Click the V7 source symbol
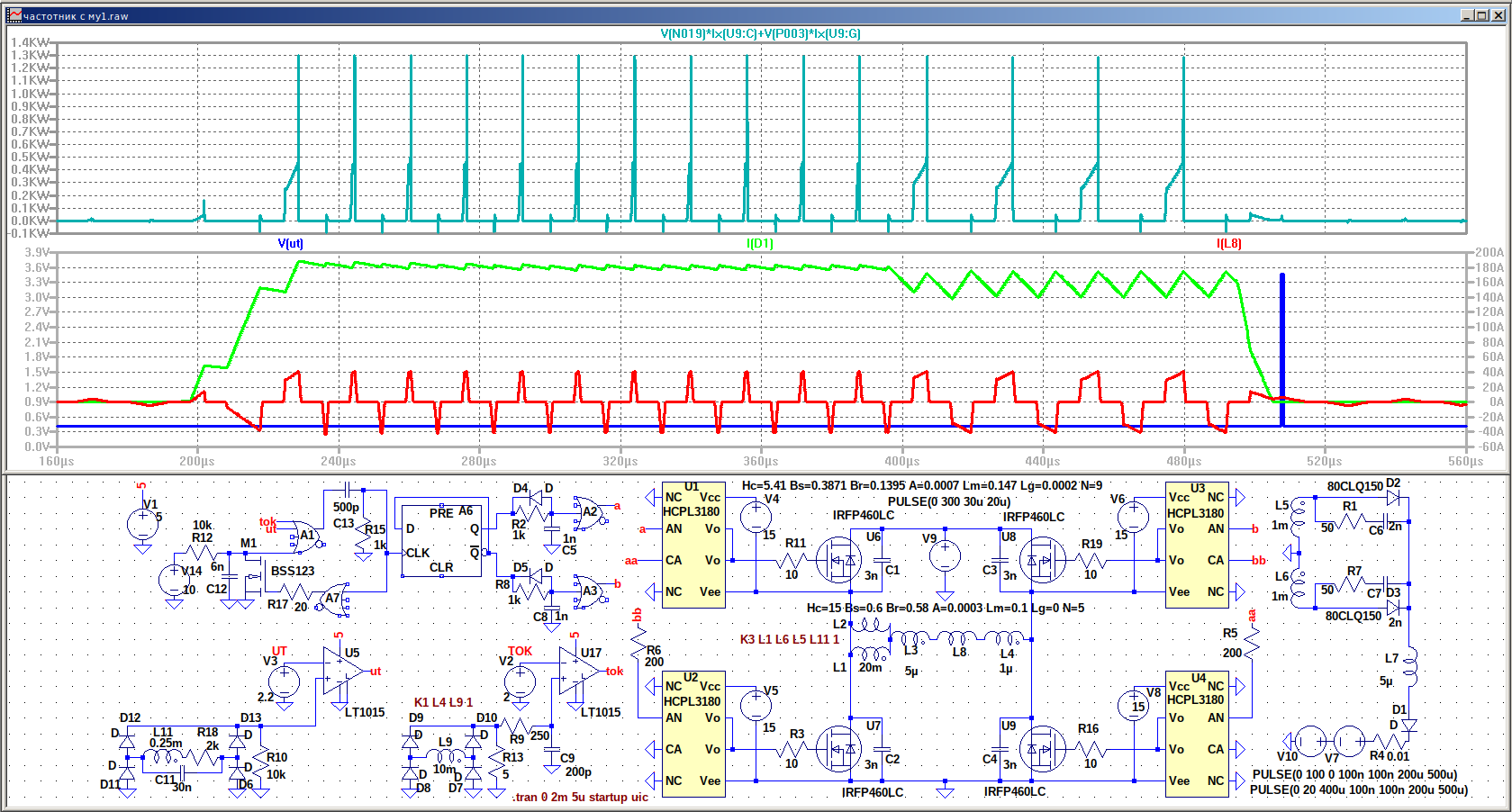1512x812 pixels. point(1349,742)
